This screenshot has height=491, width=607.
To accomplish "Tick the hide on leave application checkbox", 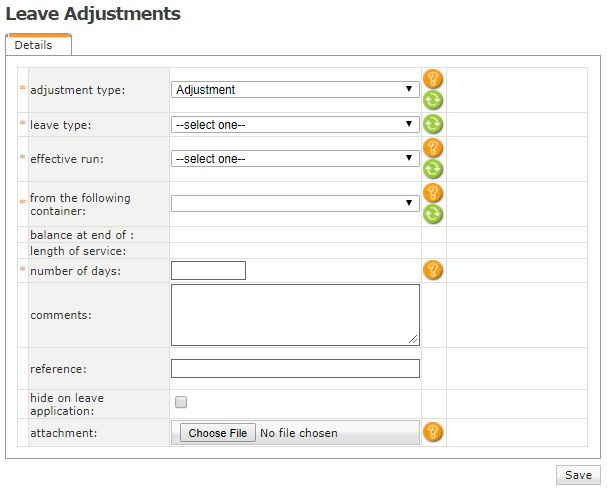I will pyautogui.click(x=181, y=402).
